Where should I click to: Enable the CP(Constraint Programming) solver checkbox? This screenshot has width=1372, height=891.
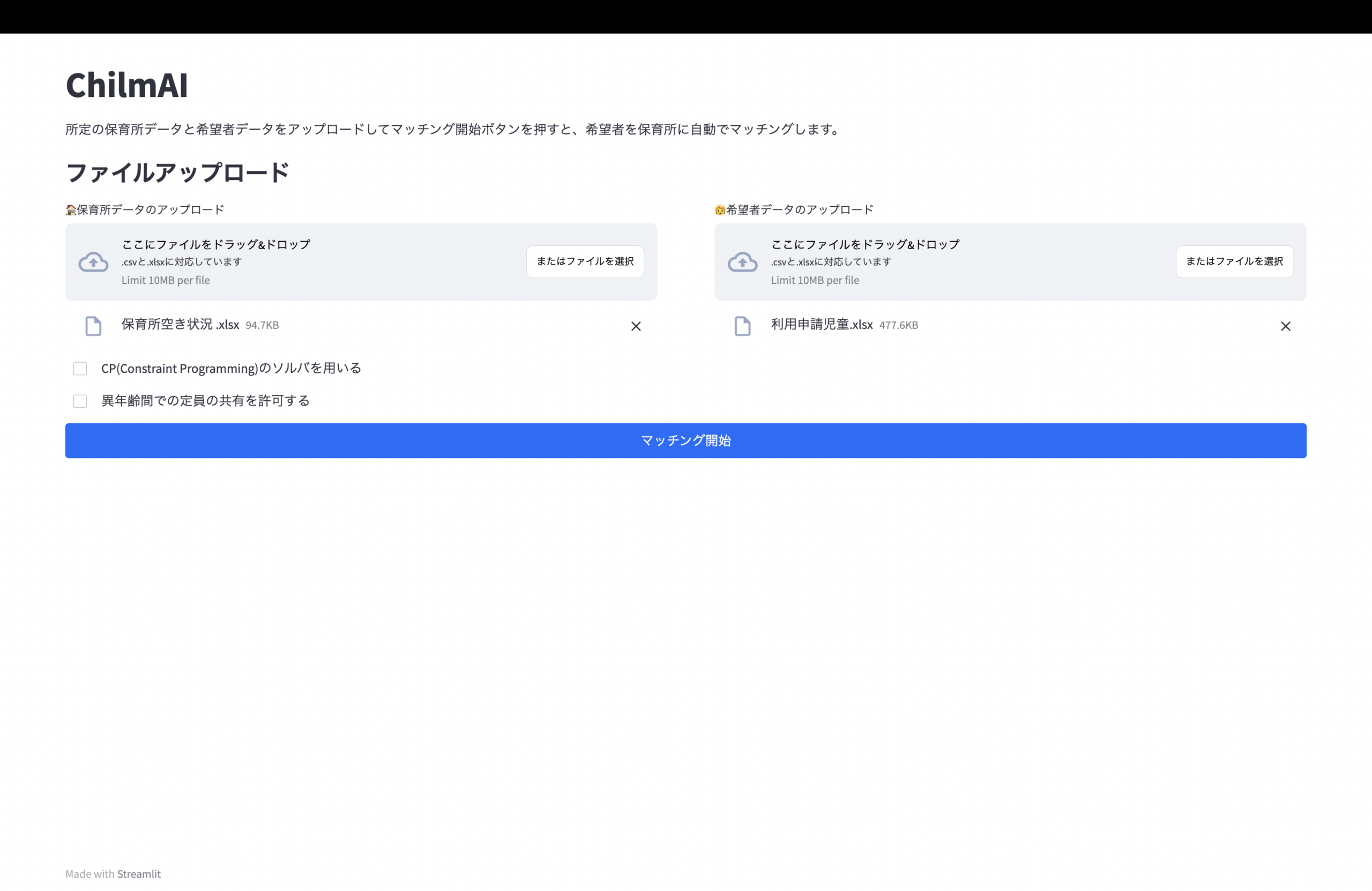pyautogui.click(x=80, y=368)
